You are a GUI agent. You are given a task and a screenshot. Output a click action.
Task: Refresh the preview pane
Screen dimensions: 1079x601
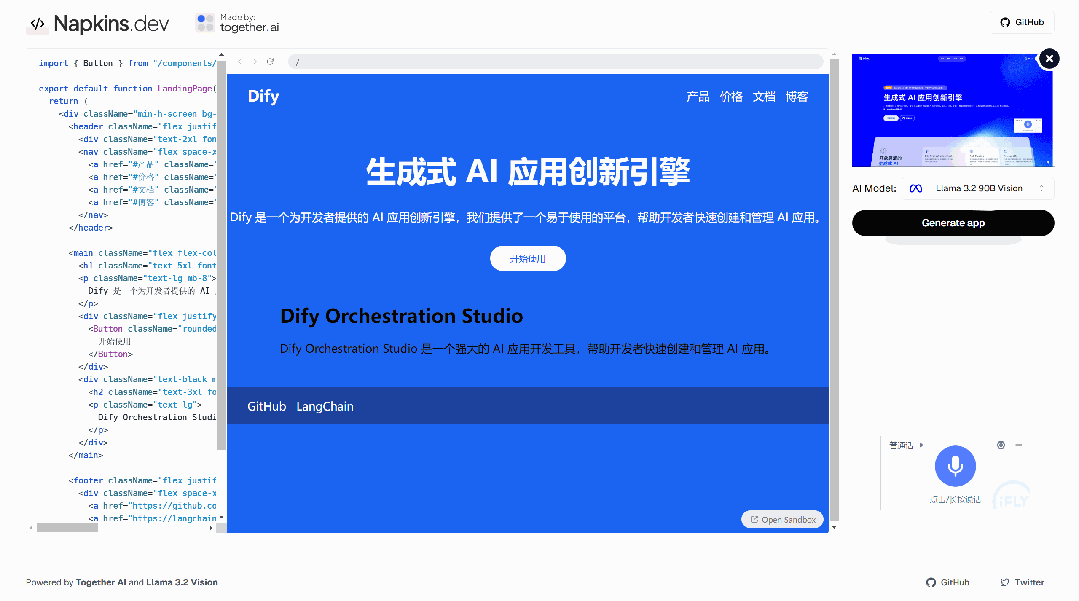pyautogui.click(x=270, y=62)
